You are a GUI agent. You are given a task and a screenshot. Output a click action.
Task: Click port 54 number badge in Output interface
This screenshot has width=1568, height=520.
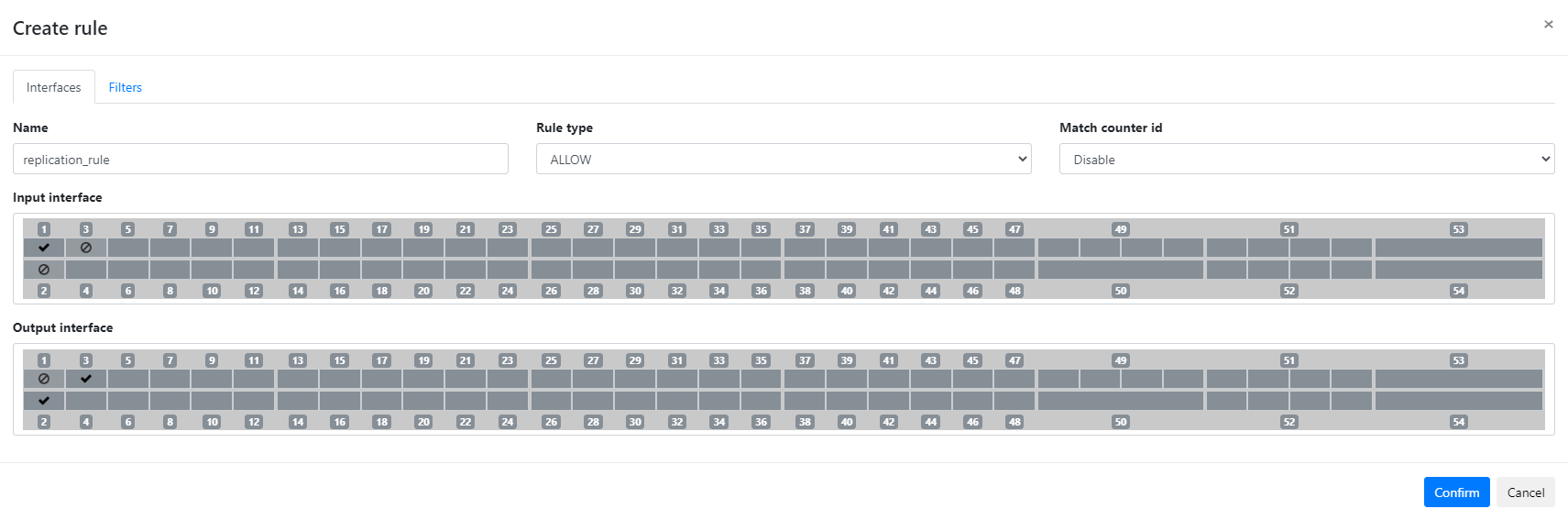coord(1458,422)
